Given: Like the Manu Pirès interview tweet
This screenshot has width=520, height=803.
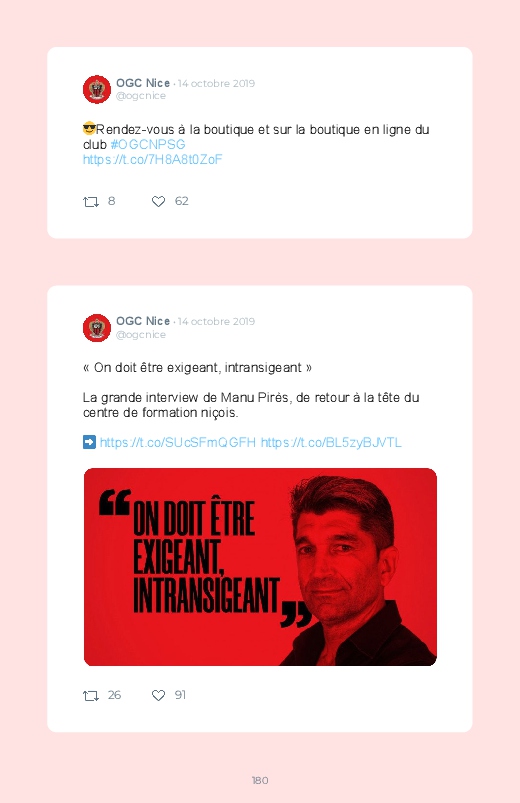Looking at the screenshot, I should (x=158, y=695).
